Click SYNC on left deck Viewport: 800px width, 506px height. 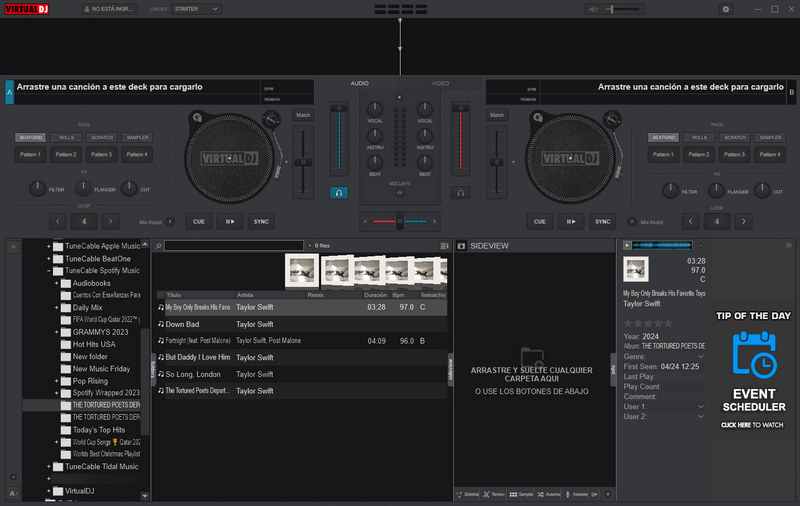[261, 222]
